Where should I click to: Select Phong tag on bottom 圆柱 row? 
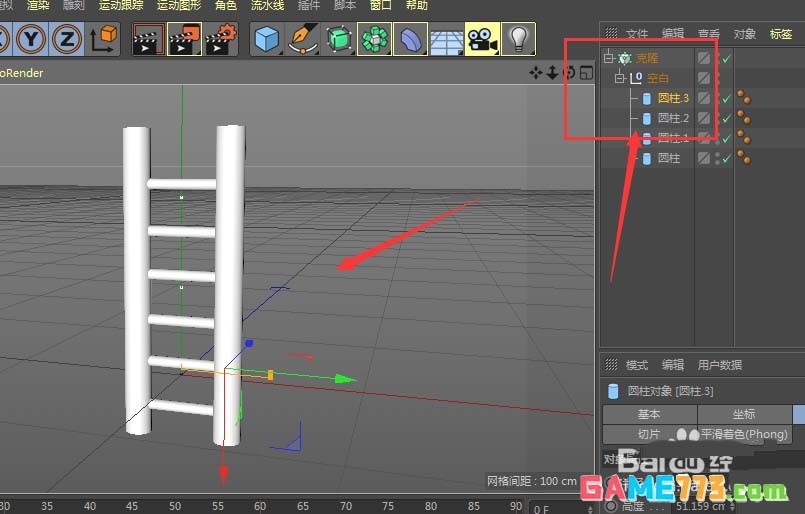pos(744,157)
